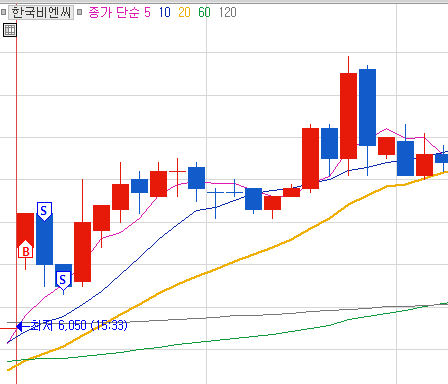
Task: Click the lower S sell marker
Action: pyautogui.click(x=63, y=280)
